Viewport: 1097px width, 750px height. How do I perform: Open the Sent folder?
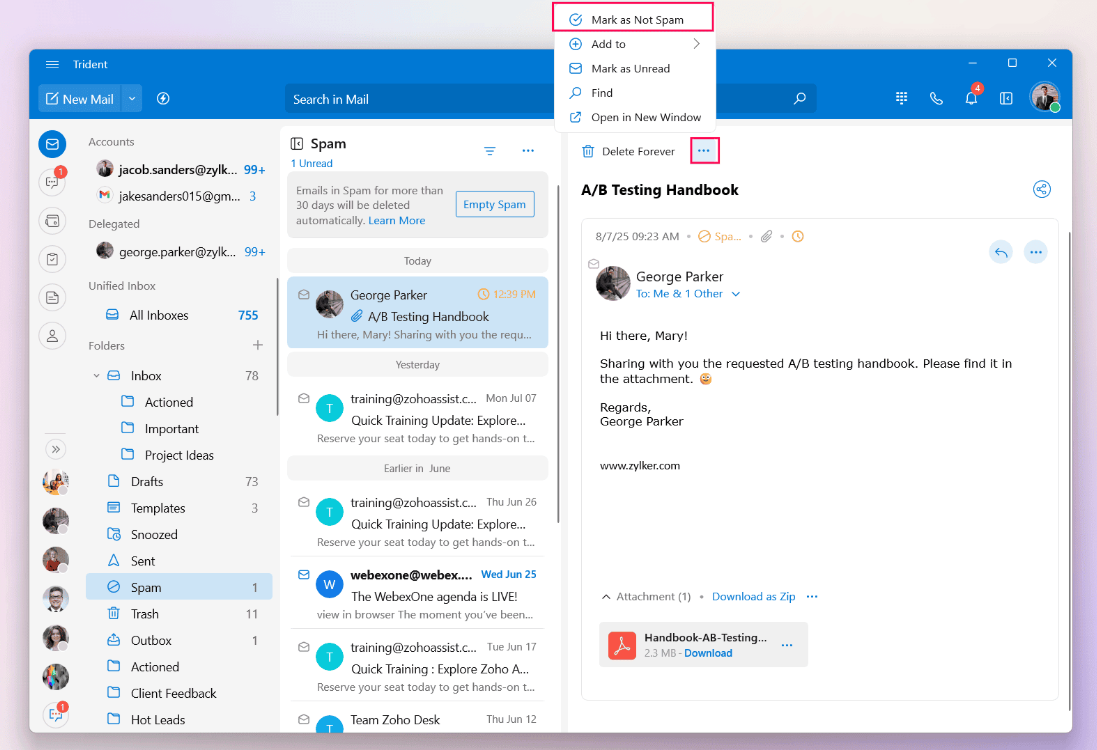click(179, 561)
